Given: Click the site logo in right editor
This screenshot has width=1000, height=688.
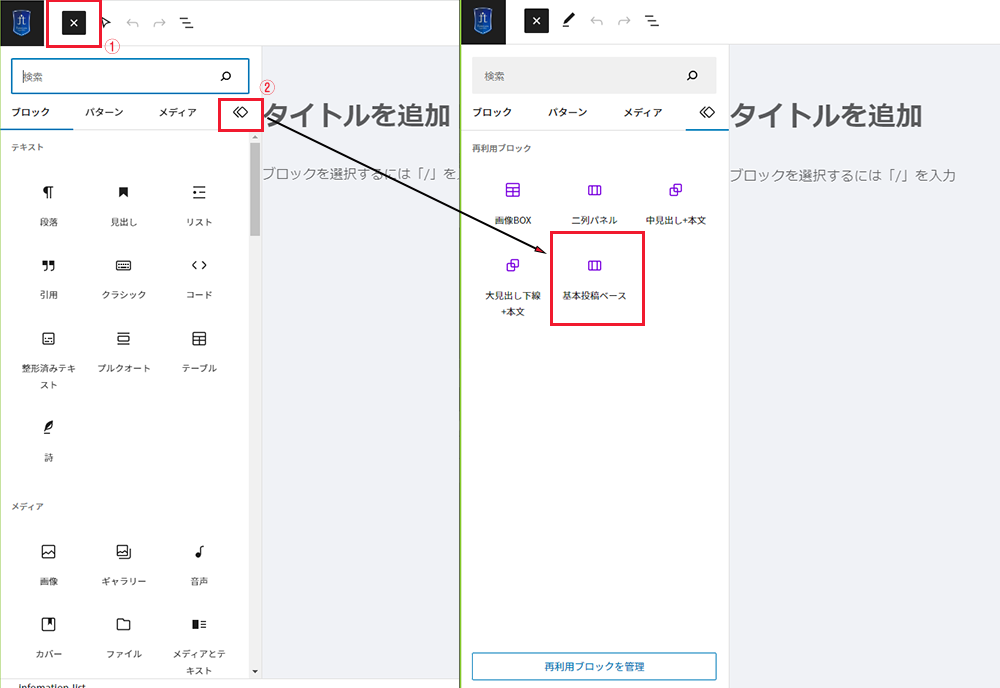Looking at the screenshot, I should [x=483, y=21].
